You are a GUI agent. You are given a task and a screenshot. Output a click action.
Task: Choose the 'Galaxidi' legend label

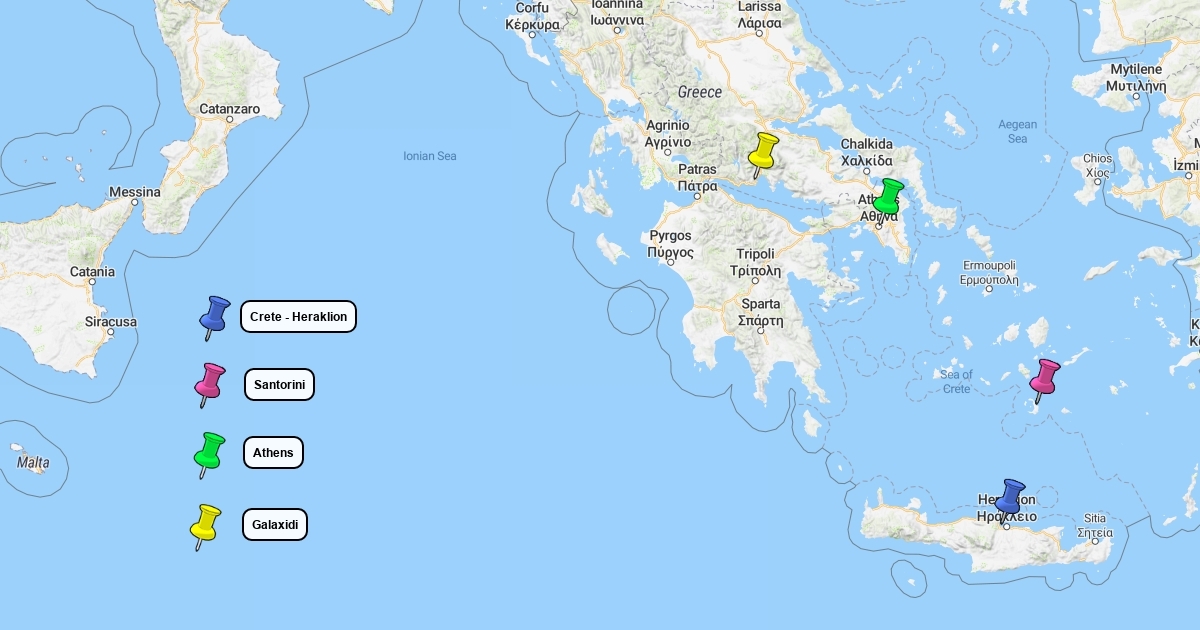pyautogui.click(x=275, y=525)
